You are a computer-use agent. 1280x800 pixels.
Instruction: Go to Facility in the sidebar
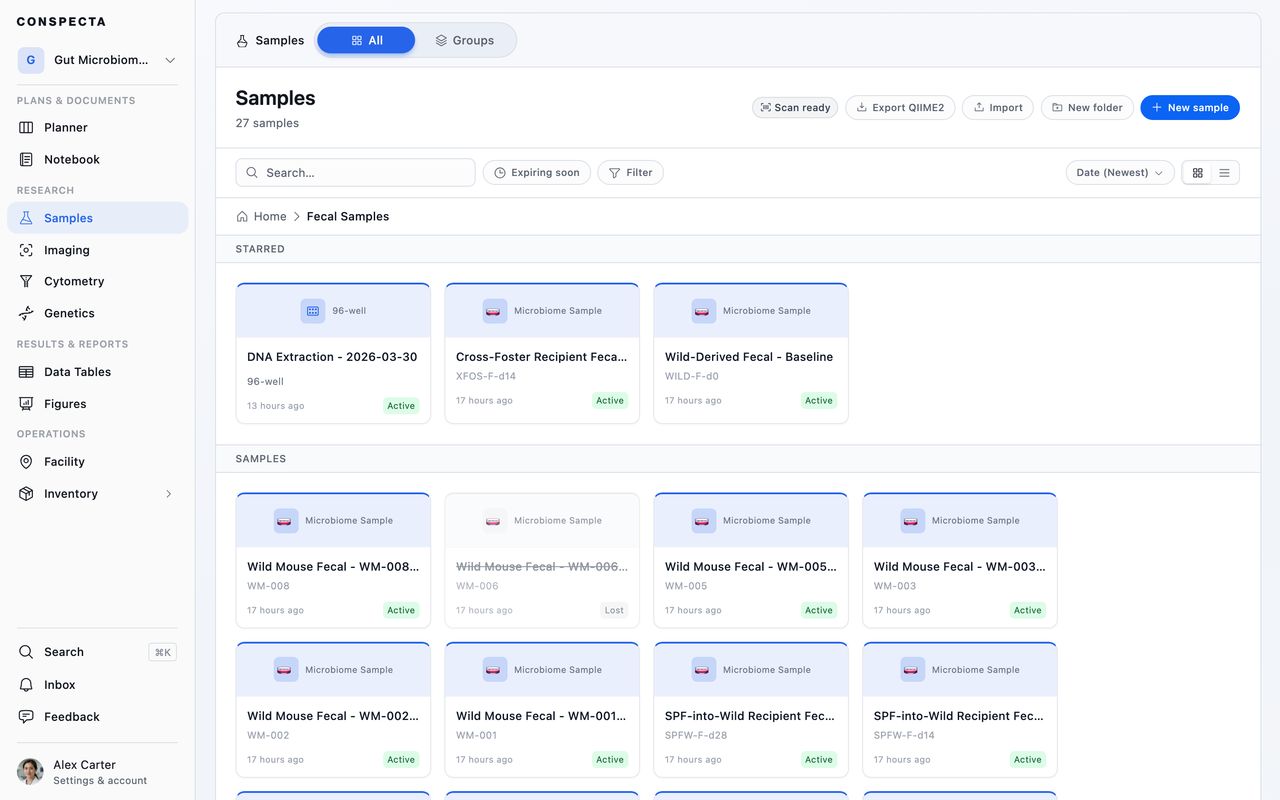(98, 462)
